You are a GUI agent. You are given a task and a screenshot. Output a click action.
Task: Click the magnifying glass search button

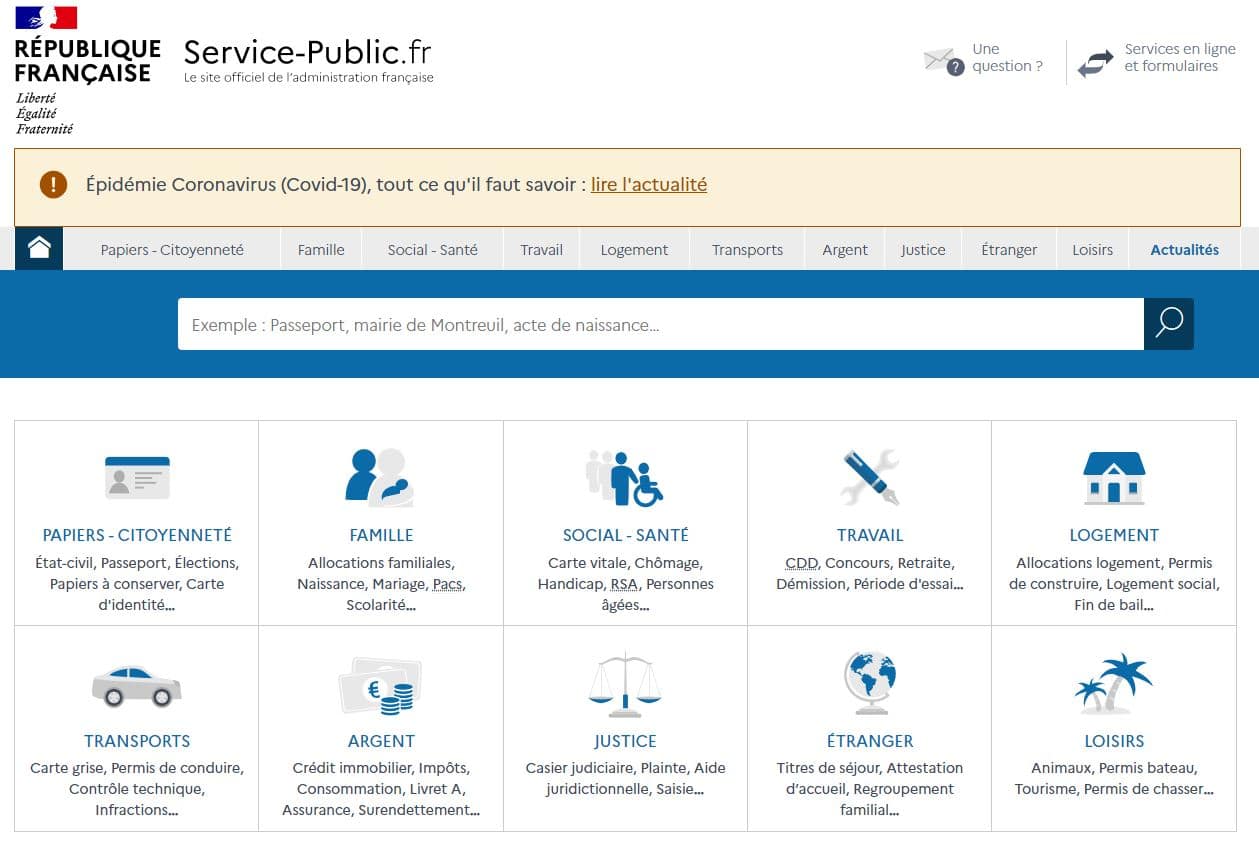click(x=1169, y=324)
